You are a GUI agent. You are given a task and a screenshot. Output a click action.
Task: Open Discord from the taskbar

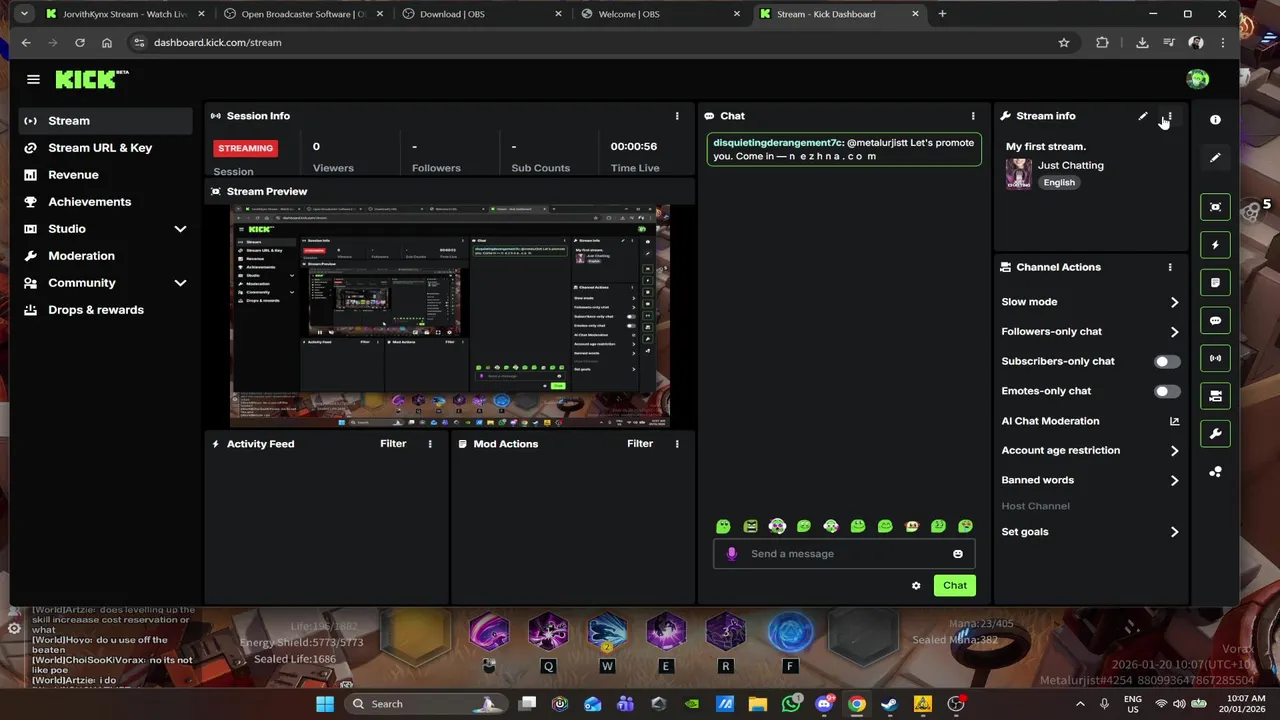(x=824, y=704)
